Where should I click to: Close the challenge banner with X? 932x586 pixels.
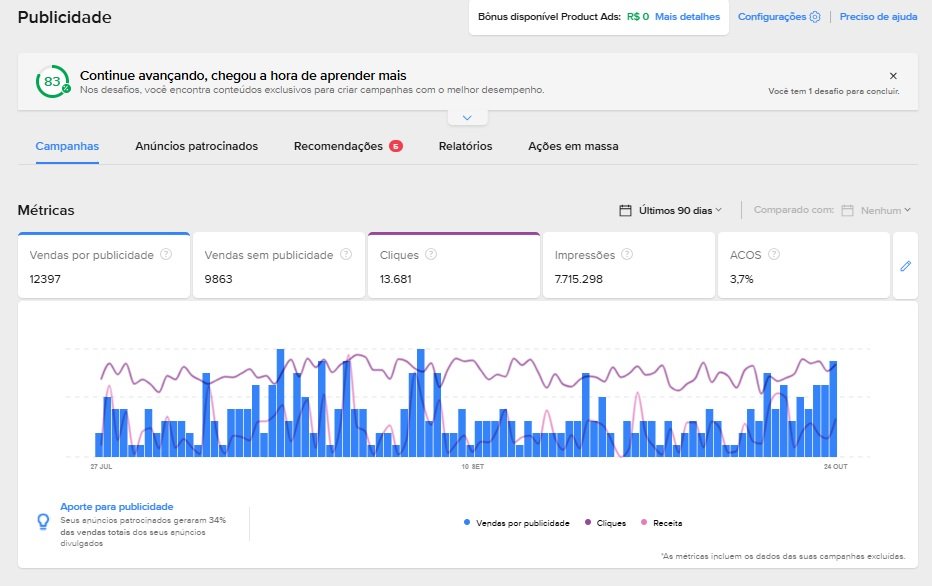pos(893,76)
